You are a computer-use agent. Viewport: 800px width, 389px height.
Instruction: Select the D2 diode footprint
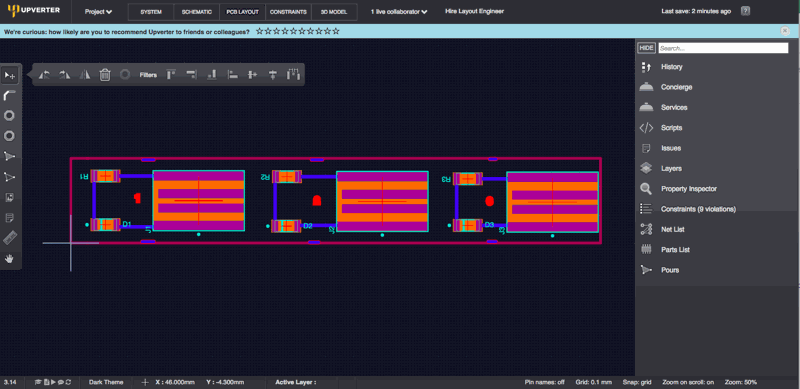(287, 226)
